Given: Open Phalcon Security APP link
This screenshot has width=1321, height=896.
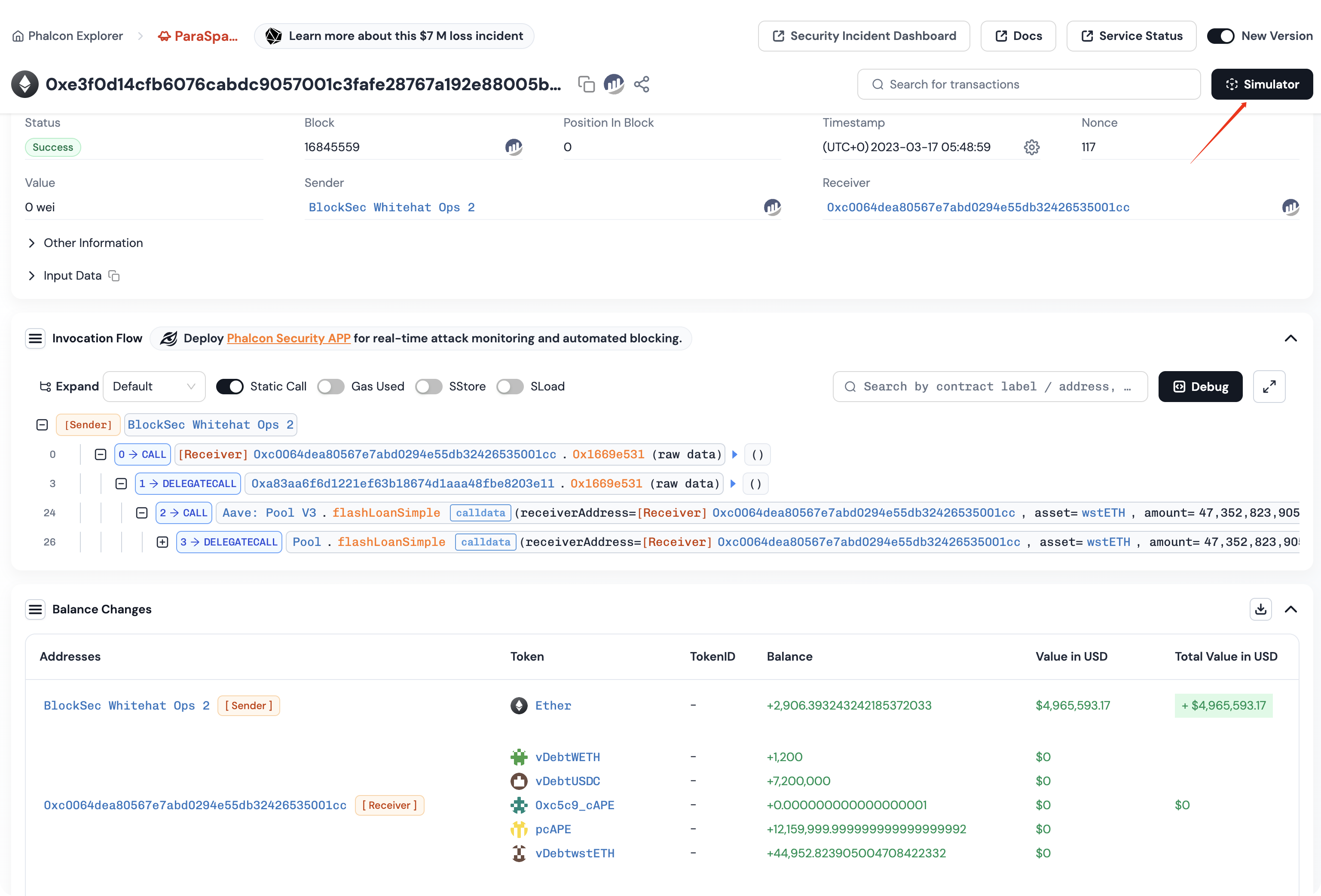Looking at the screenshot, I should point(288,338).
